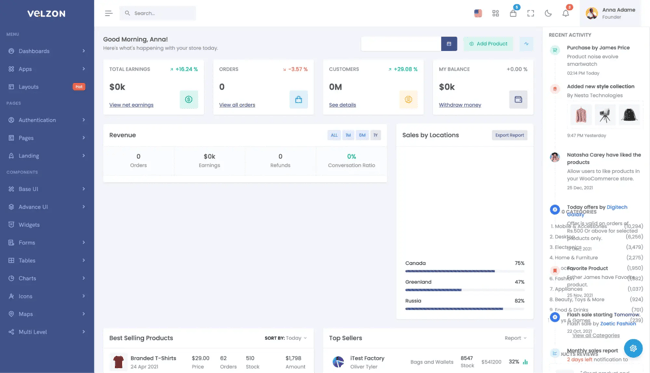The image size is (650, 373).
Task: Click the View all orders link
Action: click(x=237, y=105)
